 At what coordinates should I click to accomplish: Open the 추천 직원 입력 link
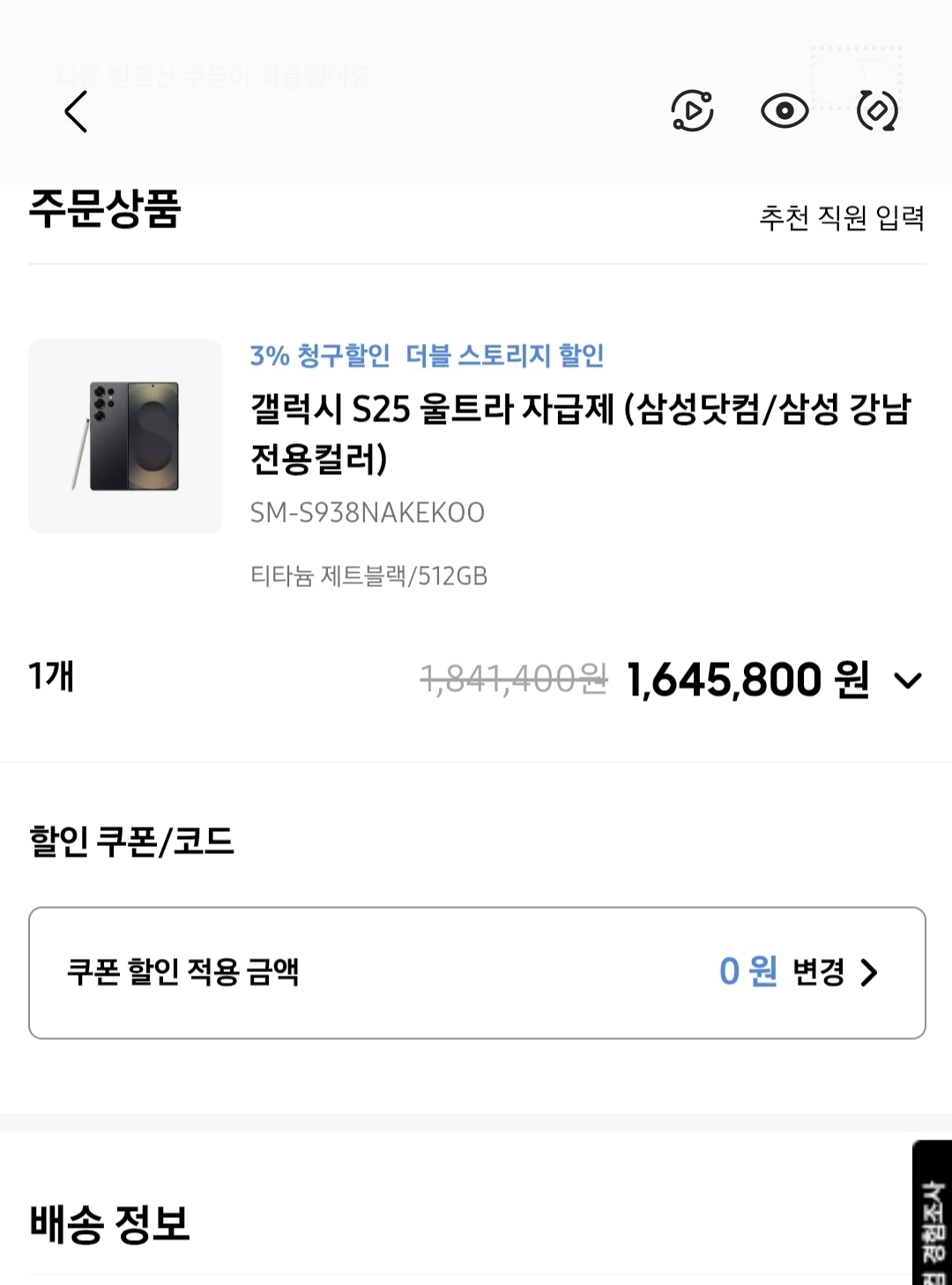(842, 218)
